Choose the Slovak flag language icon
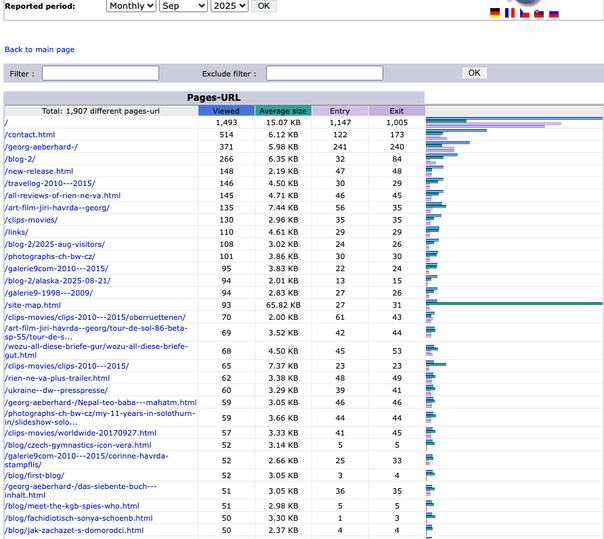Viewport: 604px width, 539px height. [x=539, y=13]
